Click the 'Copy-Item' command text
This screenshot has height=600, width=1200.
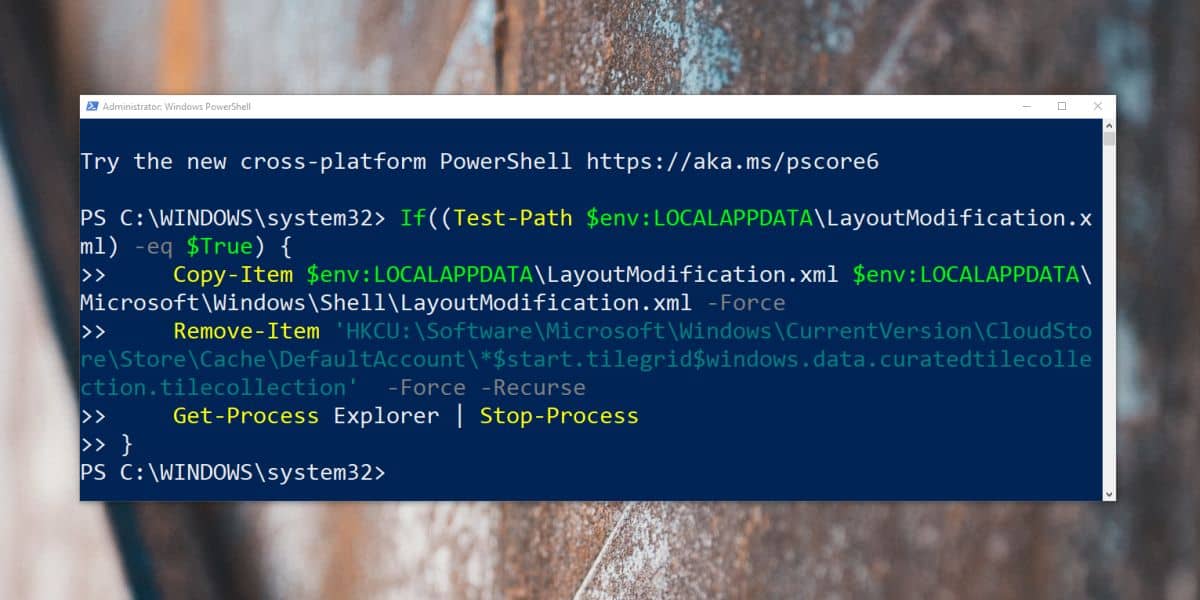coord(233,274)
